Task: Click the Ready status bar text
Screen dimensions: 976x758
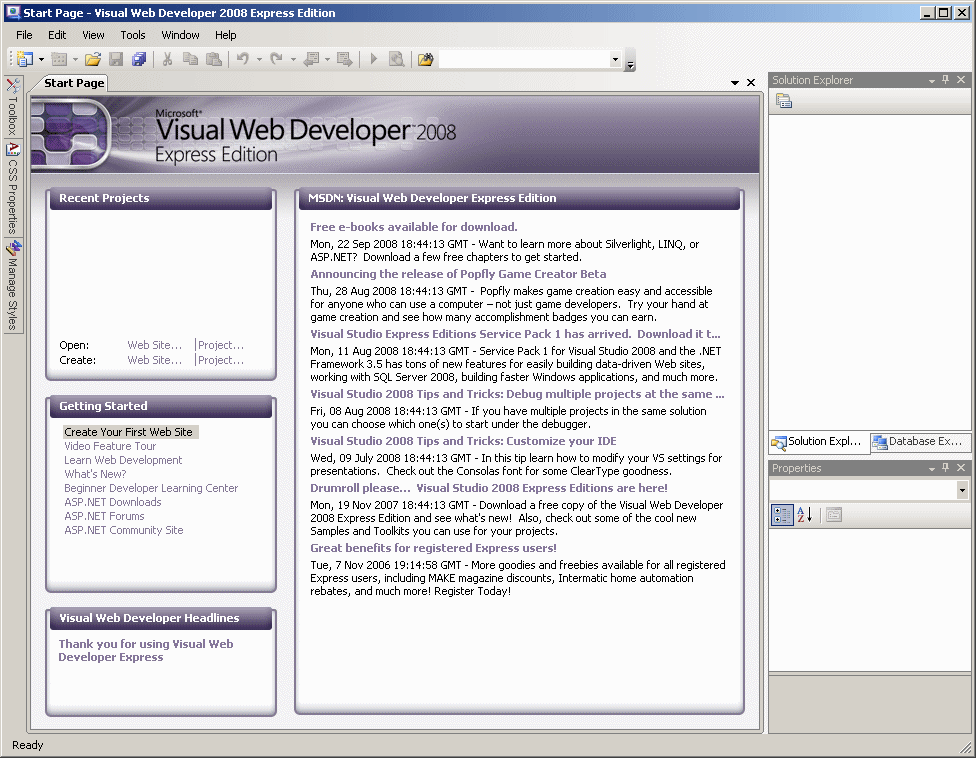Action: click(27, 745)
